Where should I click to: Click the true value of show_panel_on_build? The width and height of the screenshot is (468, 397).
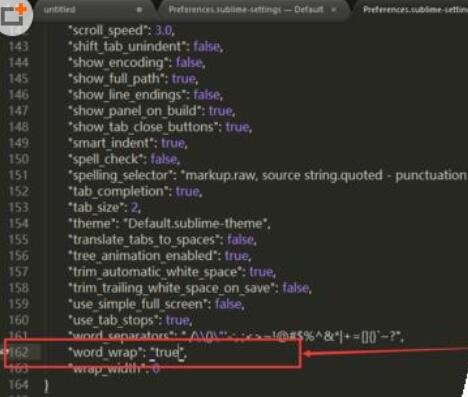point(220,111)
